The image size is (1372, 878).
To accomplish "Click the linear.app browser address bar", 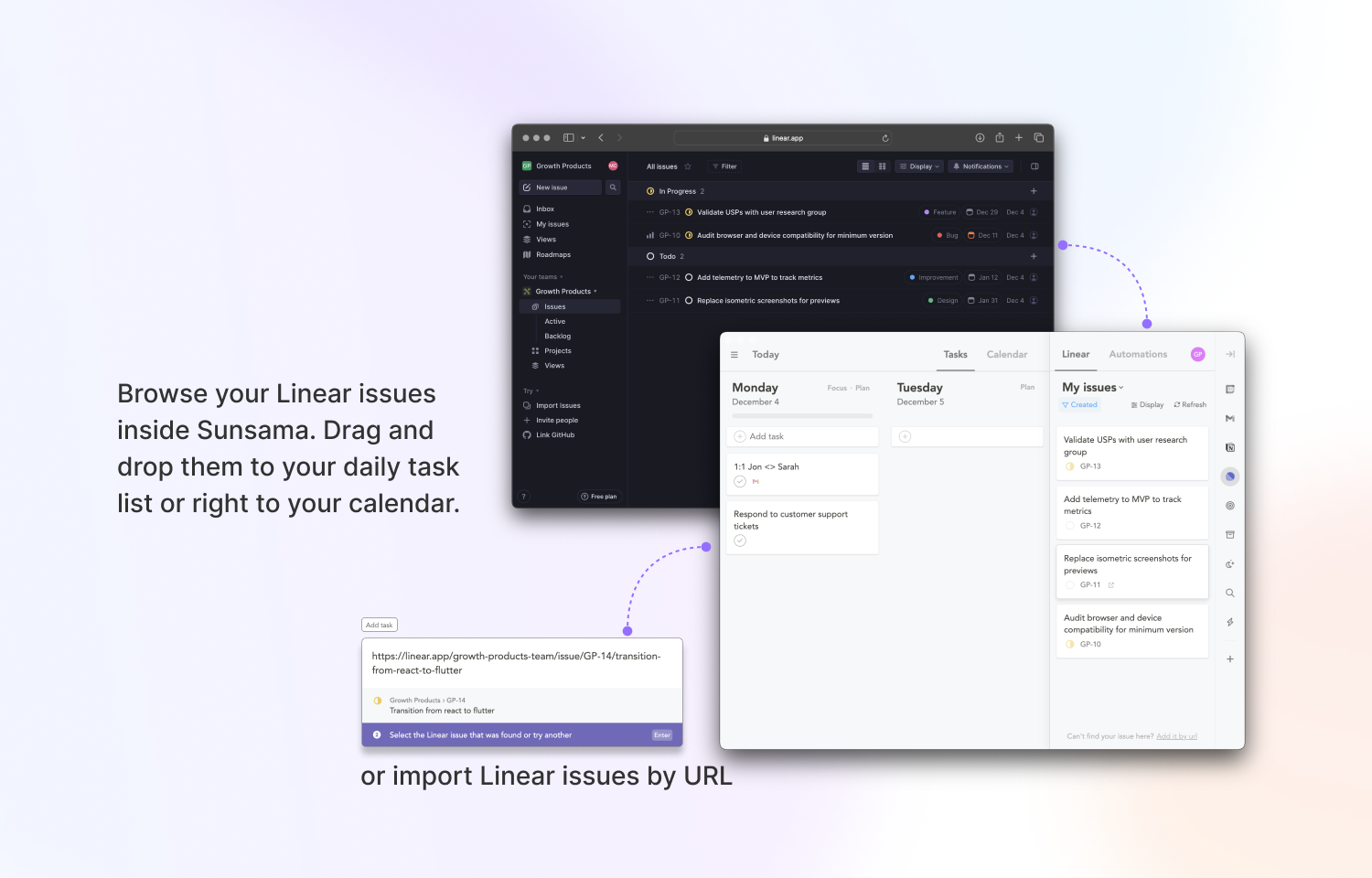I will point(783,138).
